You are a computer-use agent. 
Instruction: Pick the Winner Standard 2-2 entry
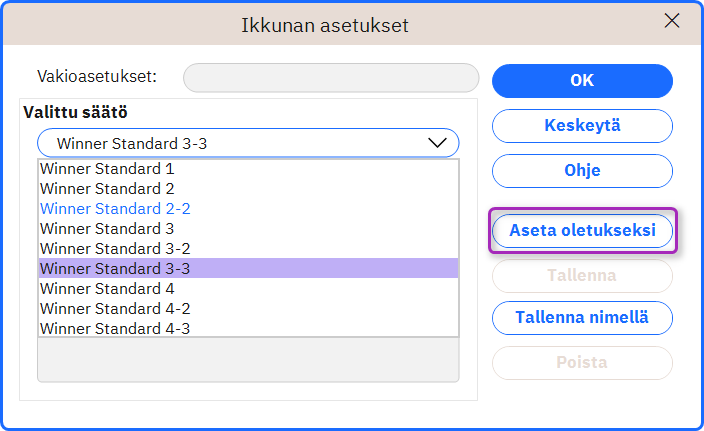[x=248, y=209]
